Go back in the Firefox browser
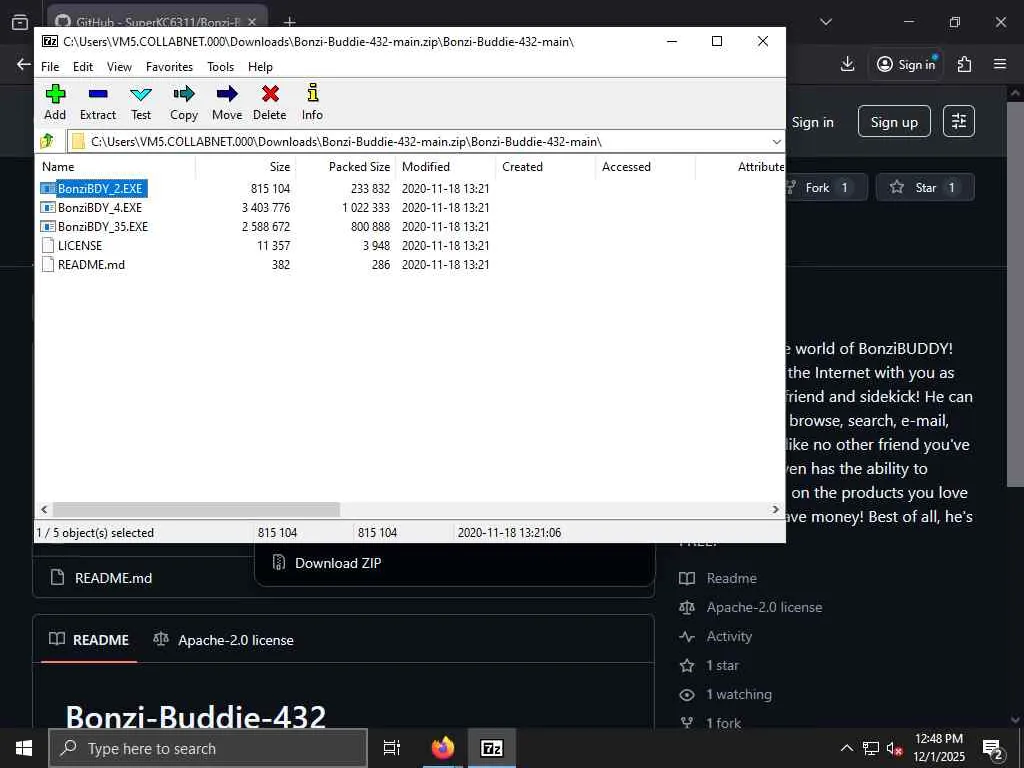The image size is (1024, 768). [x=24, y=64]
